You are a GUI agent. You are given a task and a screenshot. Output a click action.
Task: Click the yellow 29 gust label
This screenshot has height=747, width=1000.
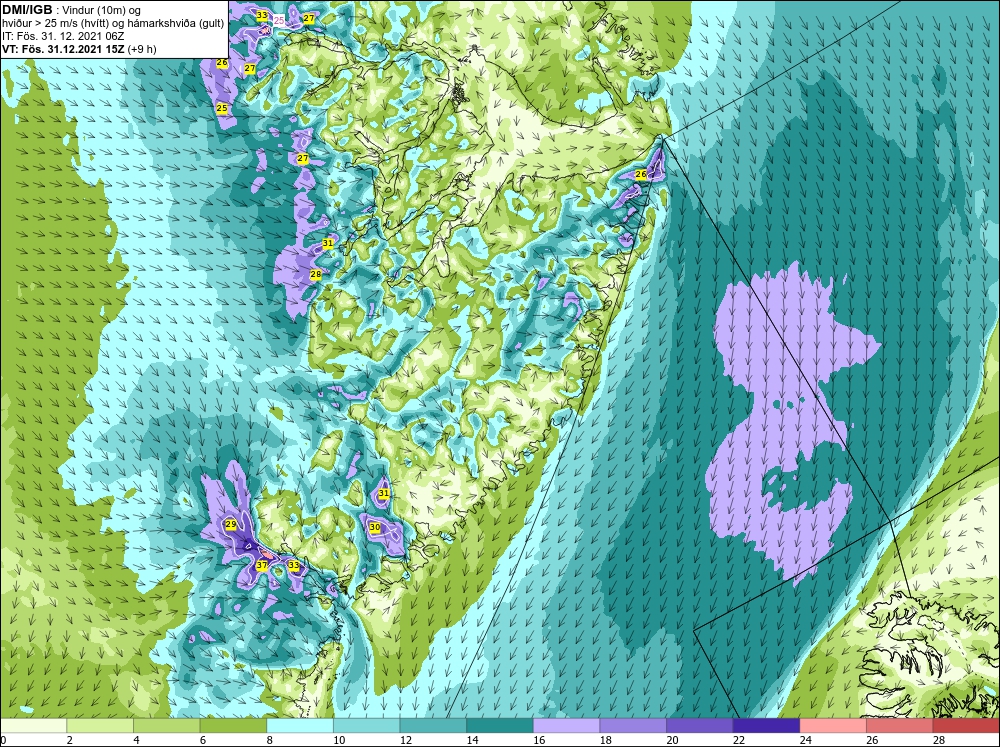[x=231, y=524]
